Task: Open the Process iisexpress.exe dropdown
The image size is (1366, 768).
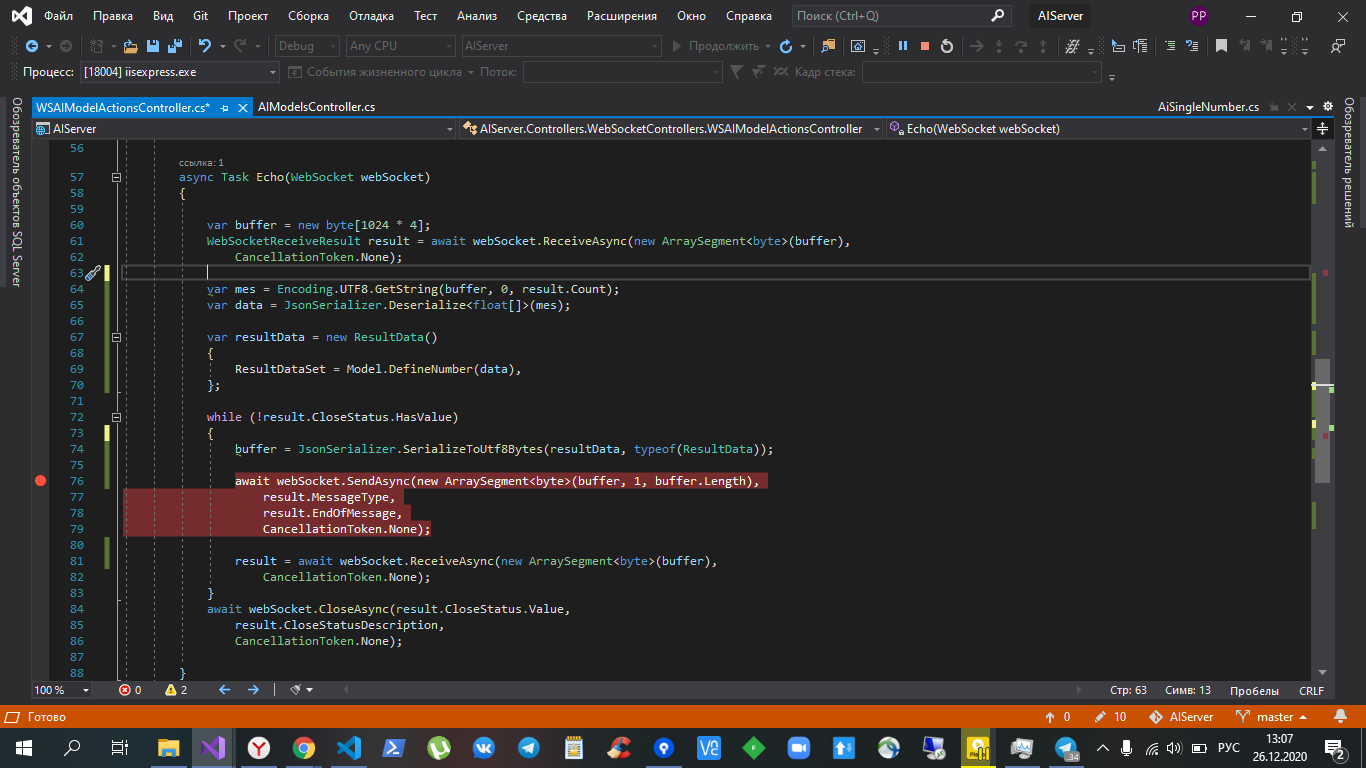Action: pyautogui.click(x=274, y=72)
